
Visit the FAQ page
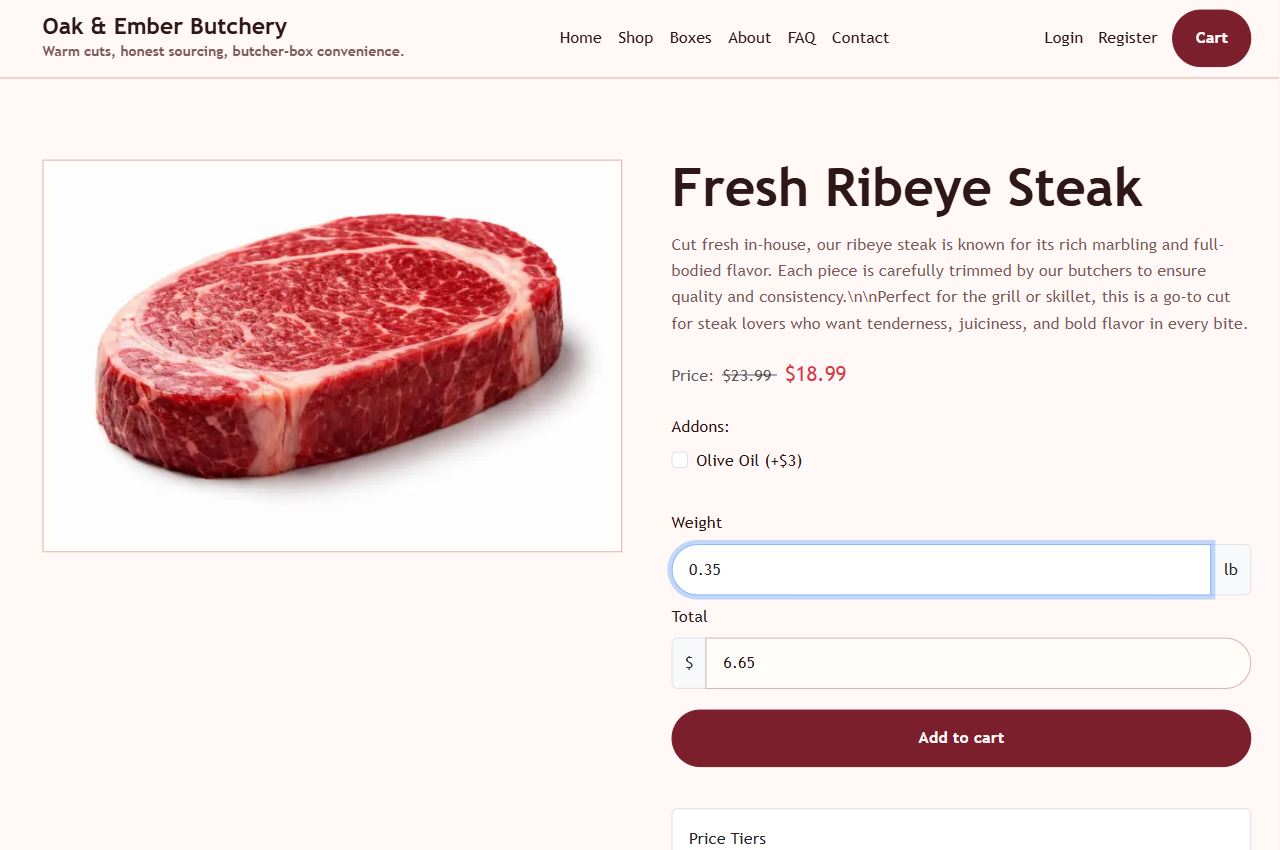coord(801,38)
